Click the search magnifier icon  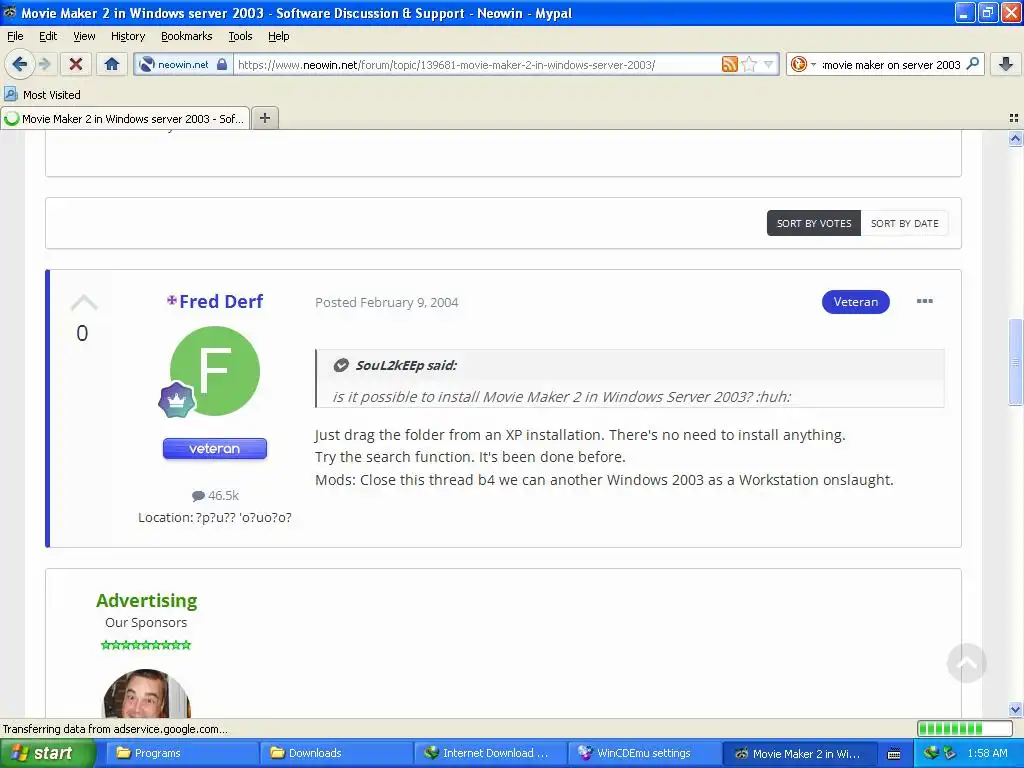972,63
